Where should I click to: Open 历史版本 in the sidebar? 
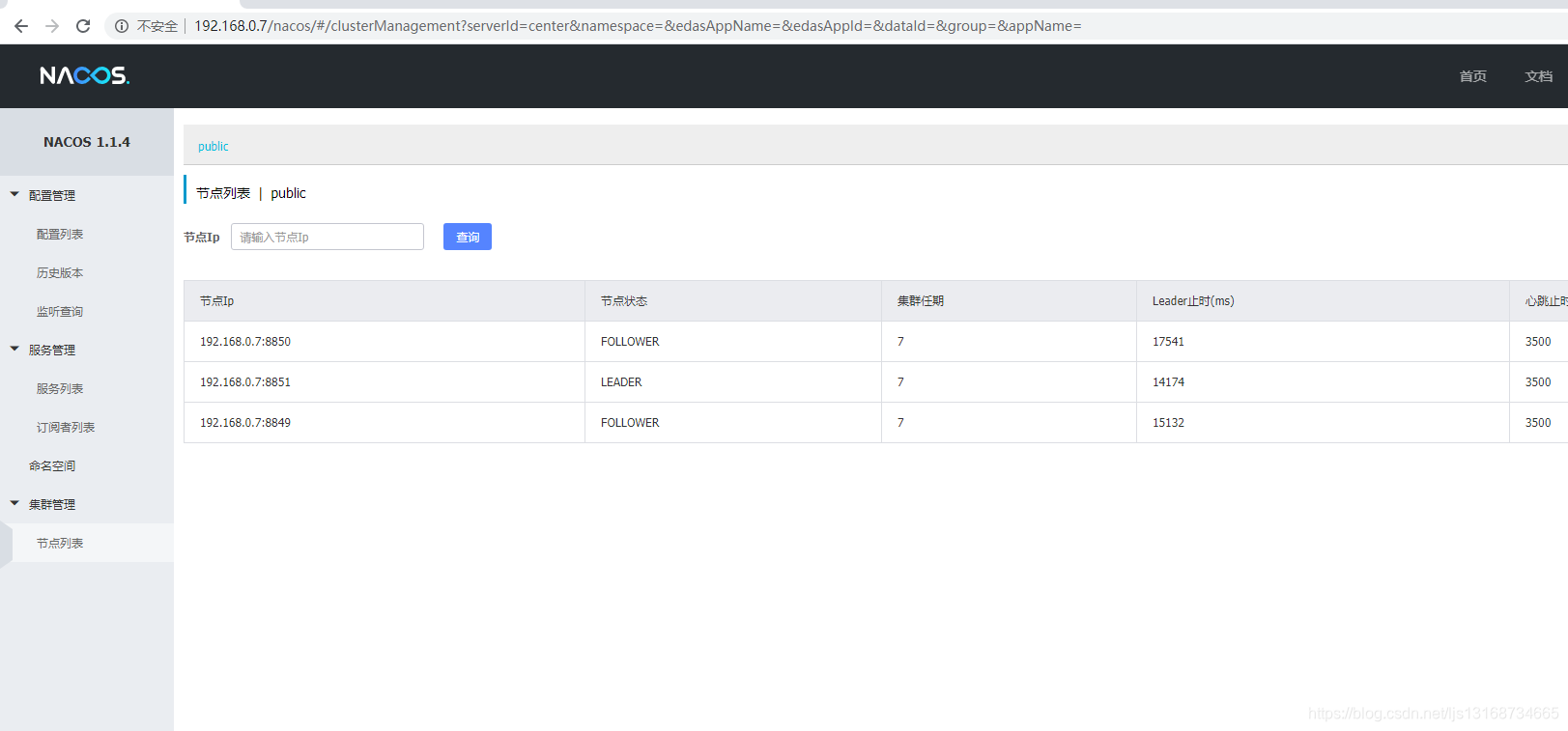pos(60,272)
